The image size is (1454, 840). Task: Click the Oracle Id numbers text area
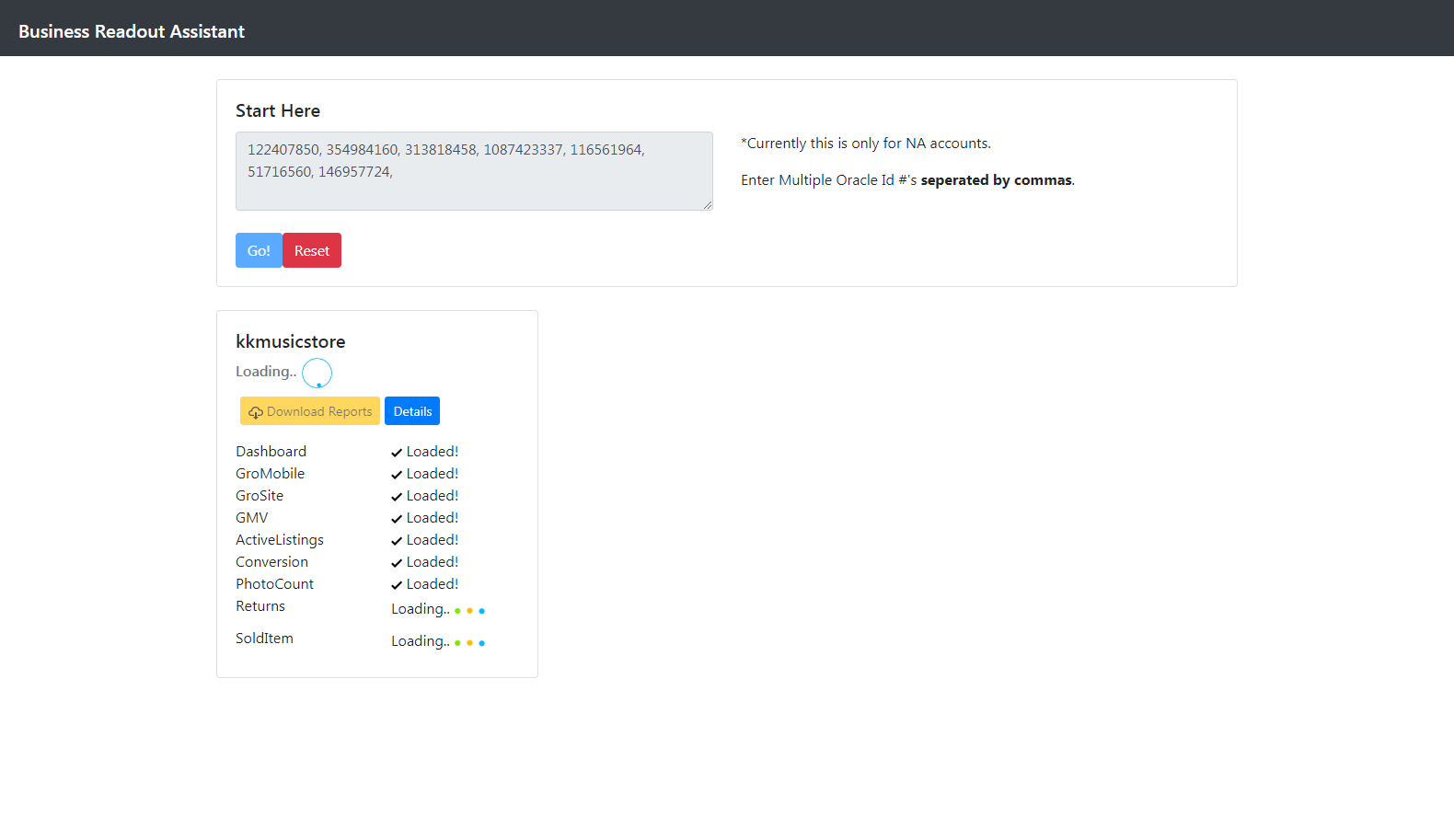[474, 171]
